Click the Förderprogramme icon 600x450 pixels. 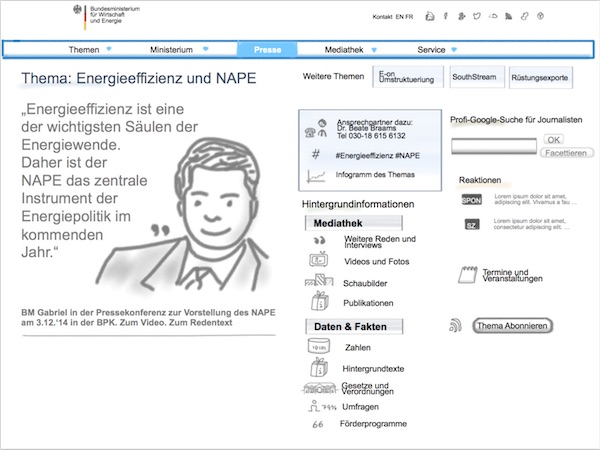point(318,424)
